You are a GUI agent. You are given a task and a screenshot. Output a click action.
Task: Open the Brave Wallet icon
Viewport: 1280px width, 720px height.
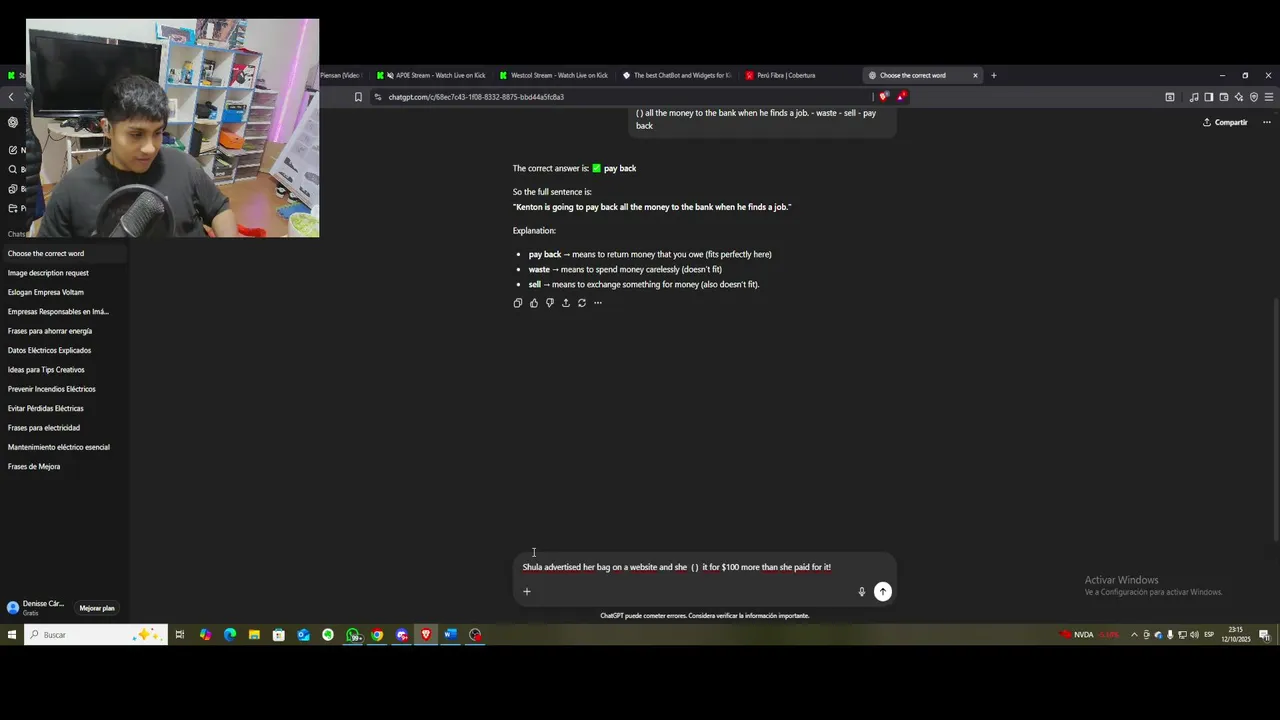coord(1223,97)
